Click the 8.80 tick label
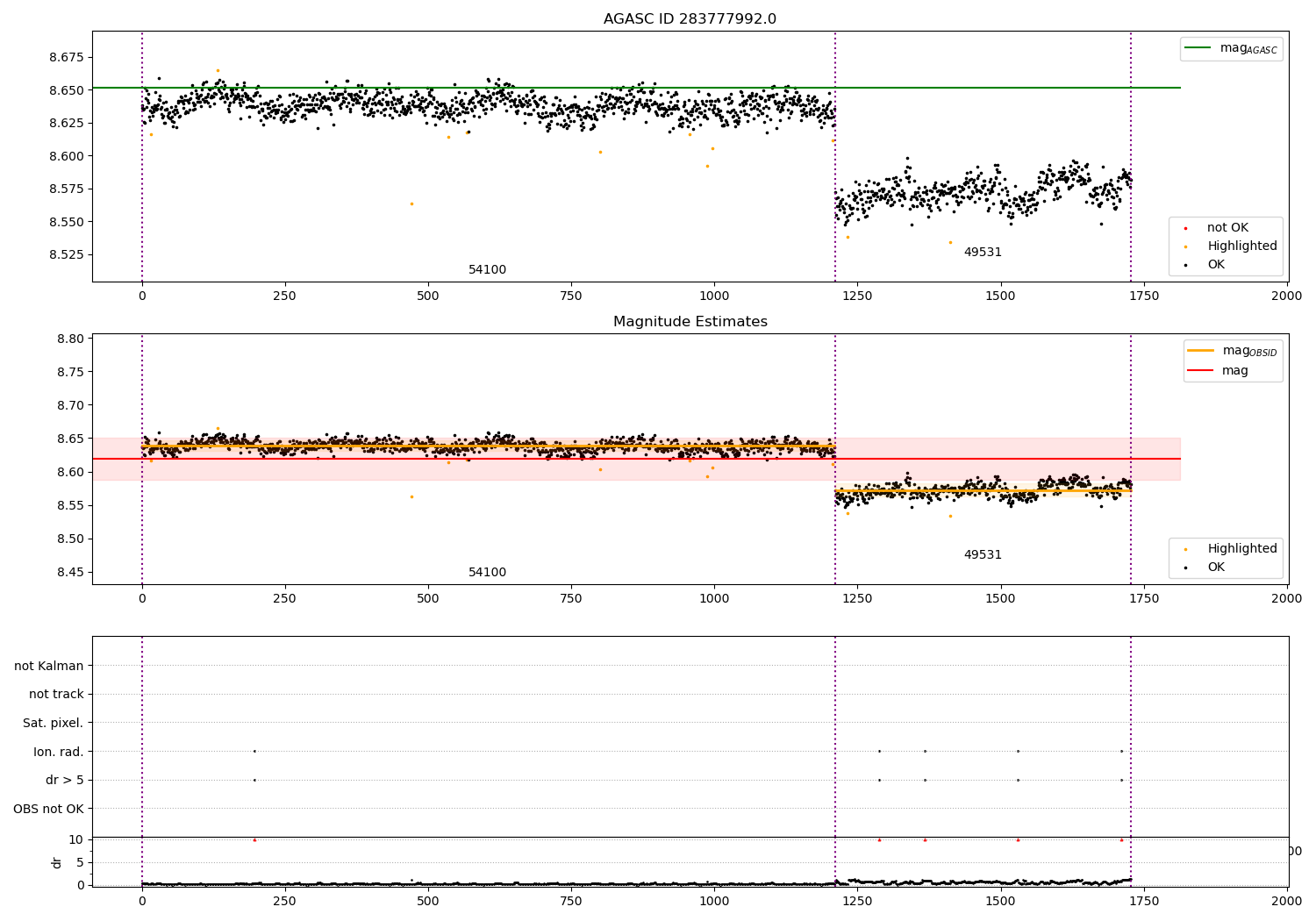Viewport: 1316px width, 921px height. tap(70, 339)
